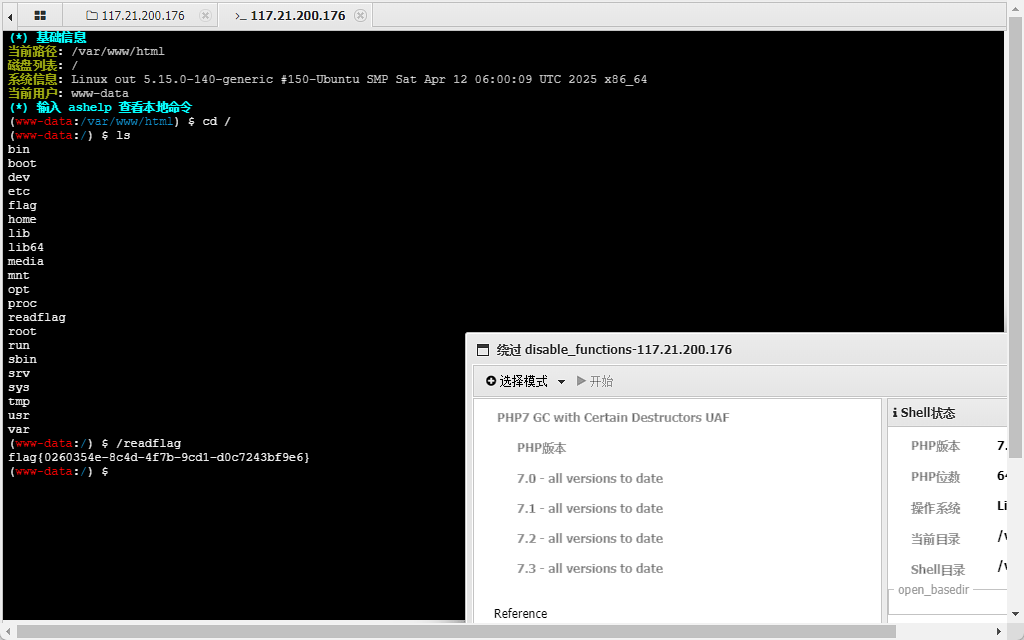Switch to terminal tab 117.21.200.176
This screenshot has width=1024, height=640.
point(298,16)
